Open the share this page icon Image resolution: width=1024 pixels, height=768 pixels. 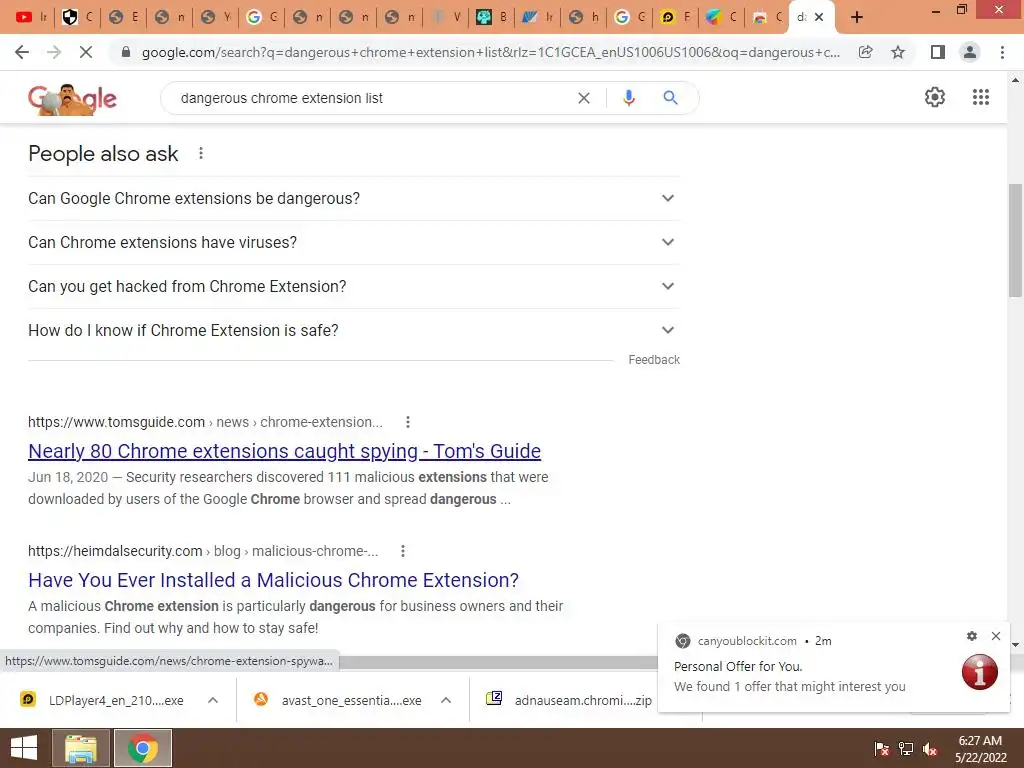coord(865,52)
